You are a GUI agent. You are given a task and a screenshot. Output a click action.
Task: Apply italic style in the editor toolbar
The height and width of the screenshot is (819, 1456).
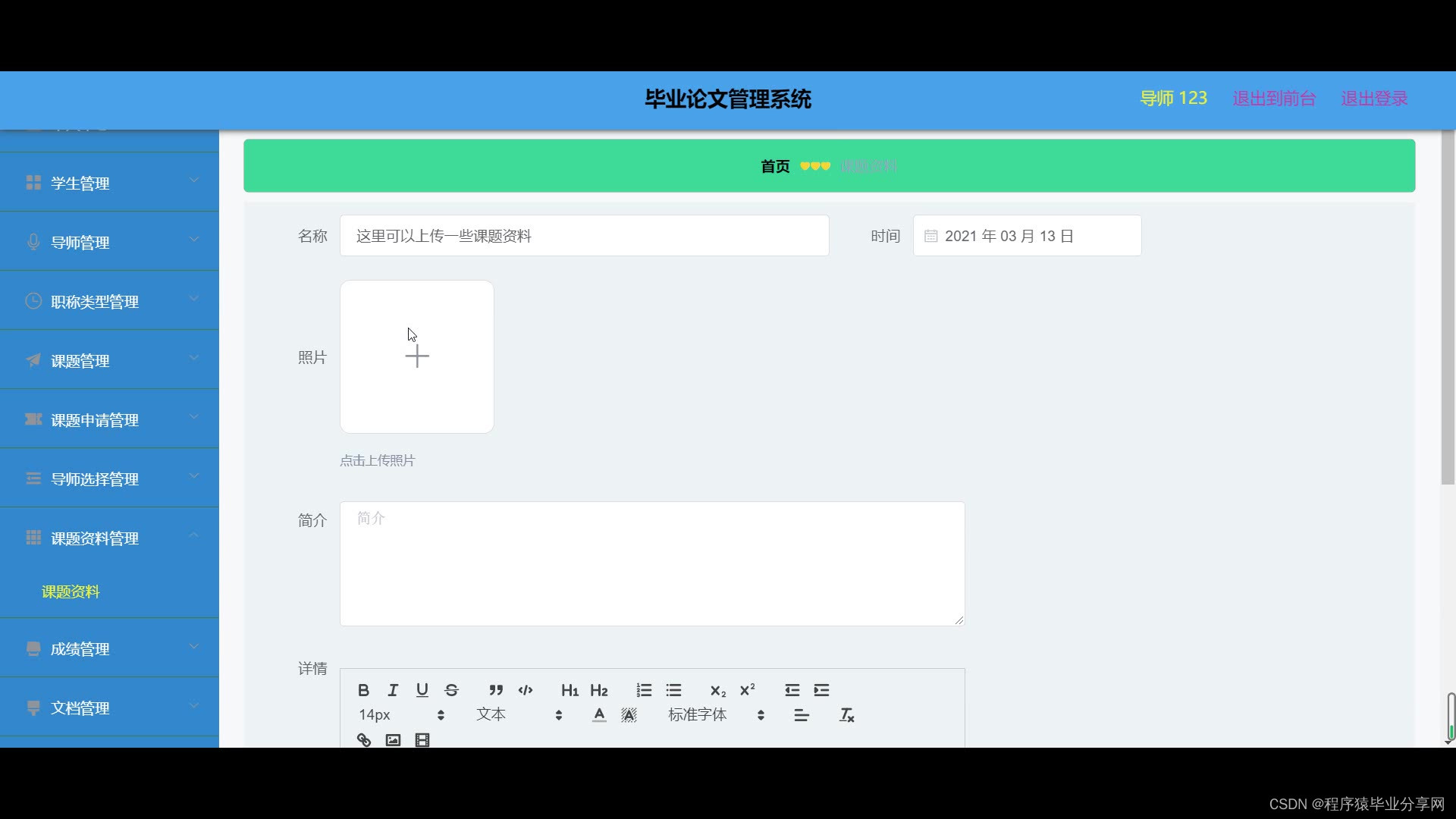point(393,690)
